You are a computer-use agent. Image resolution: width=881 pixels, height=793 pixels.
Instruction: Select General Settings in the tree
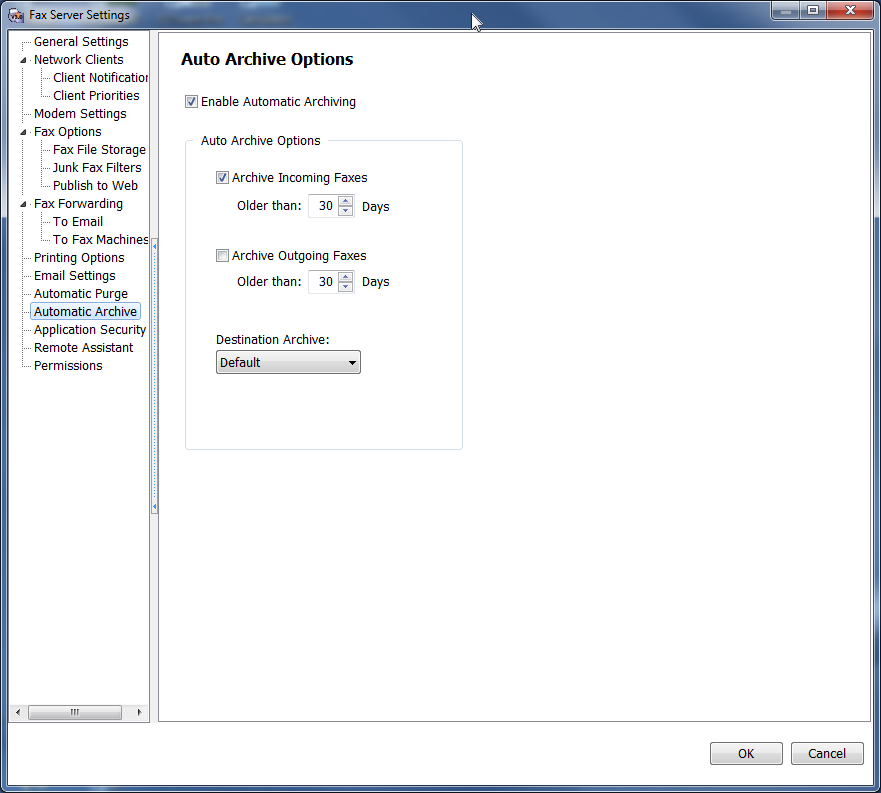(81, 42)
